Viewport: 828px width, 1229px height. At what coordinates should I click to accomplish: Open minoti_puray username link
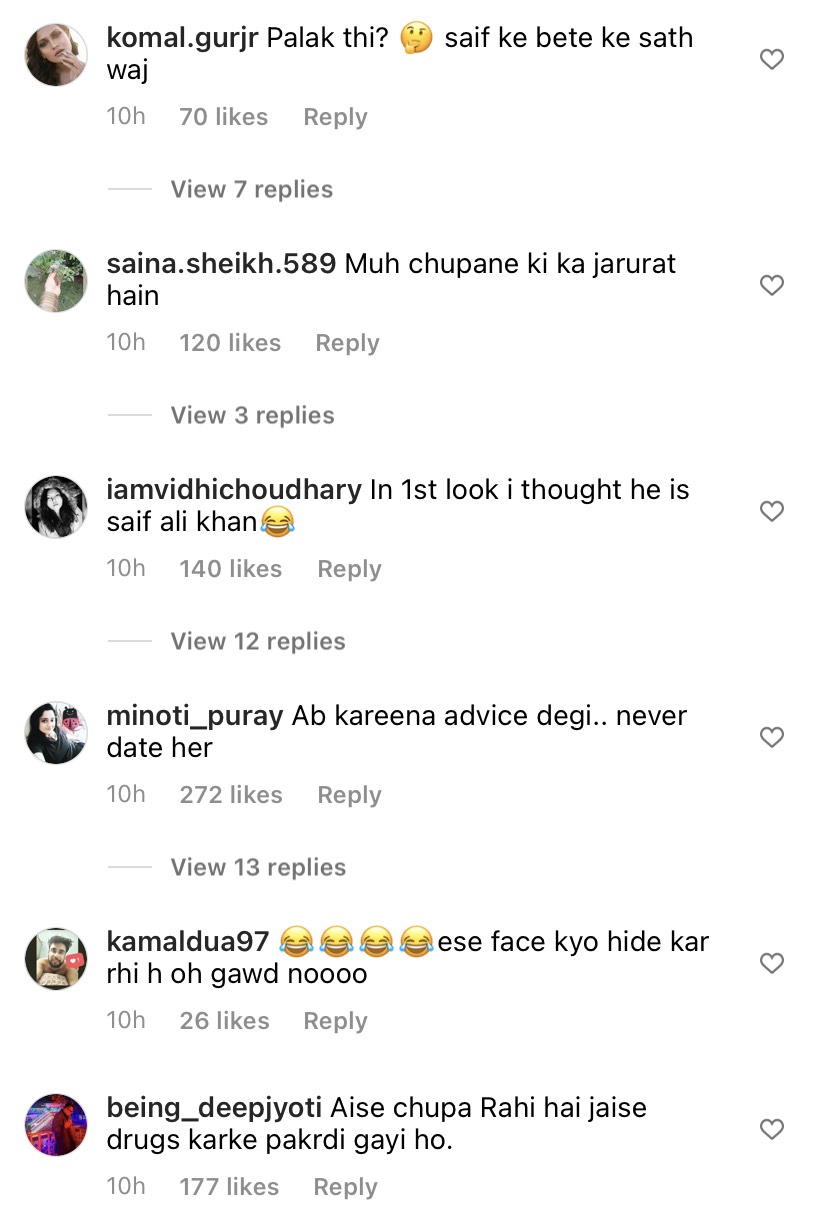[x=194, y=716]
